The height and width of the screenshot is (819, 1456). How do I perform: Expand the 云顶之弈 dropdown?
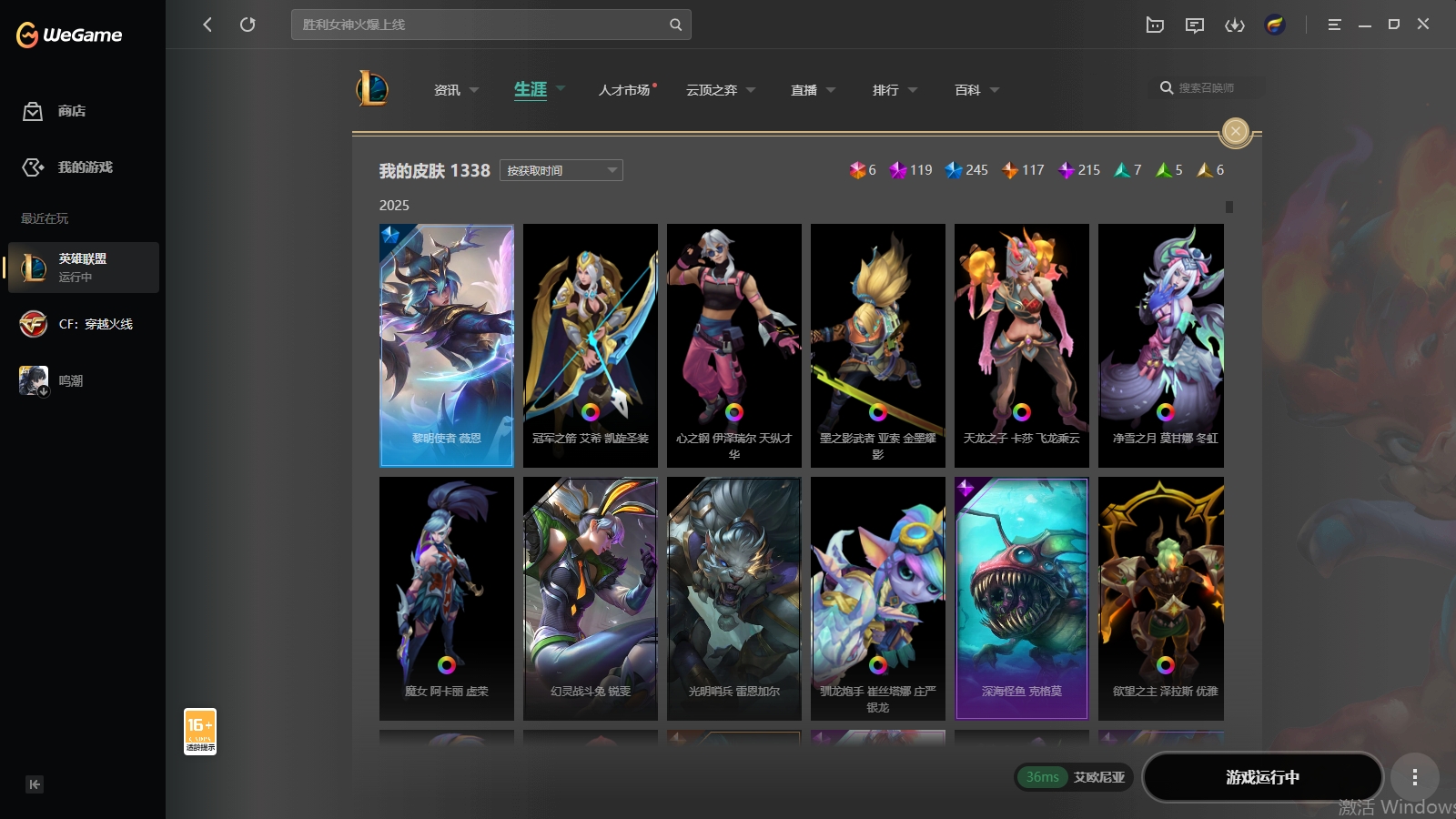coord(751,90)
